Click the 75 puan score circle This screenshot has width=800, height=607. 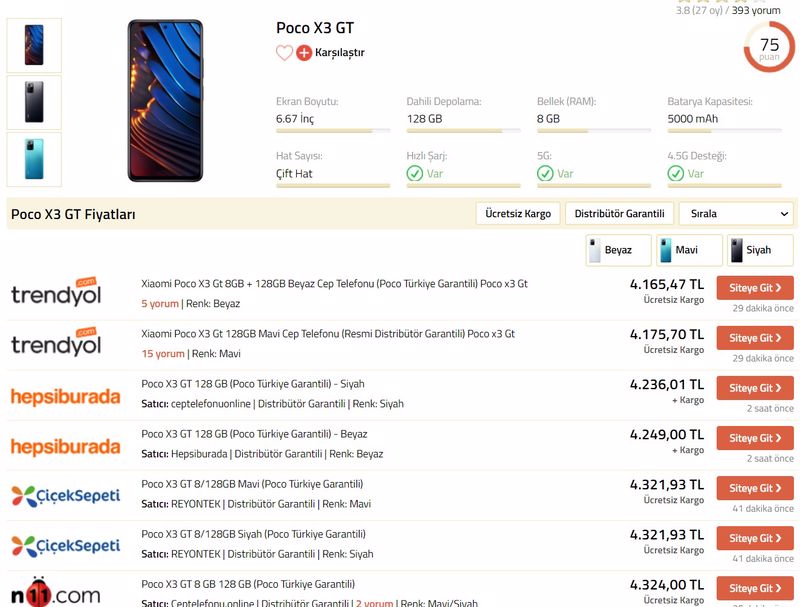pos(769,47)
